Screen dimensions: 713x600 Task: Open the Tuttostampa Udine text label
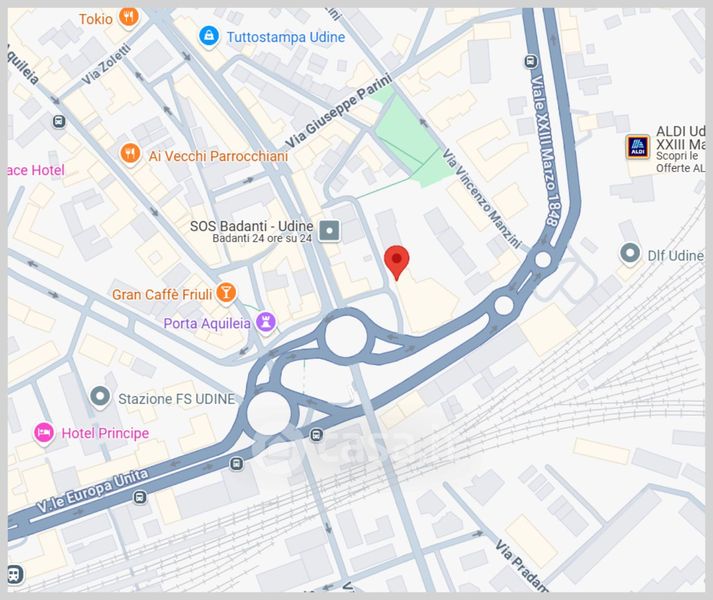click(286, 37)
